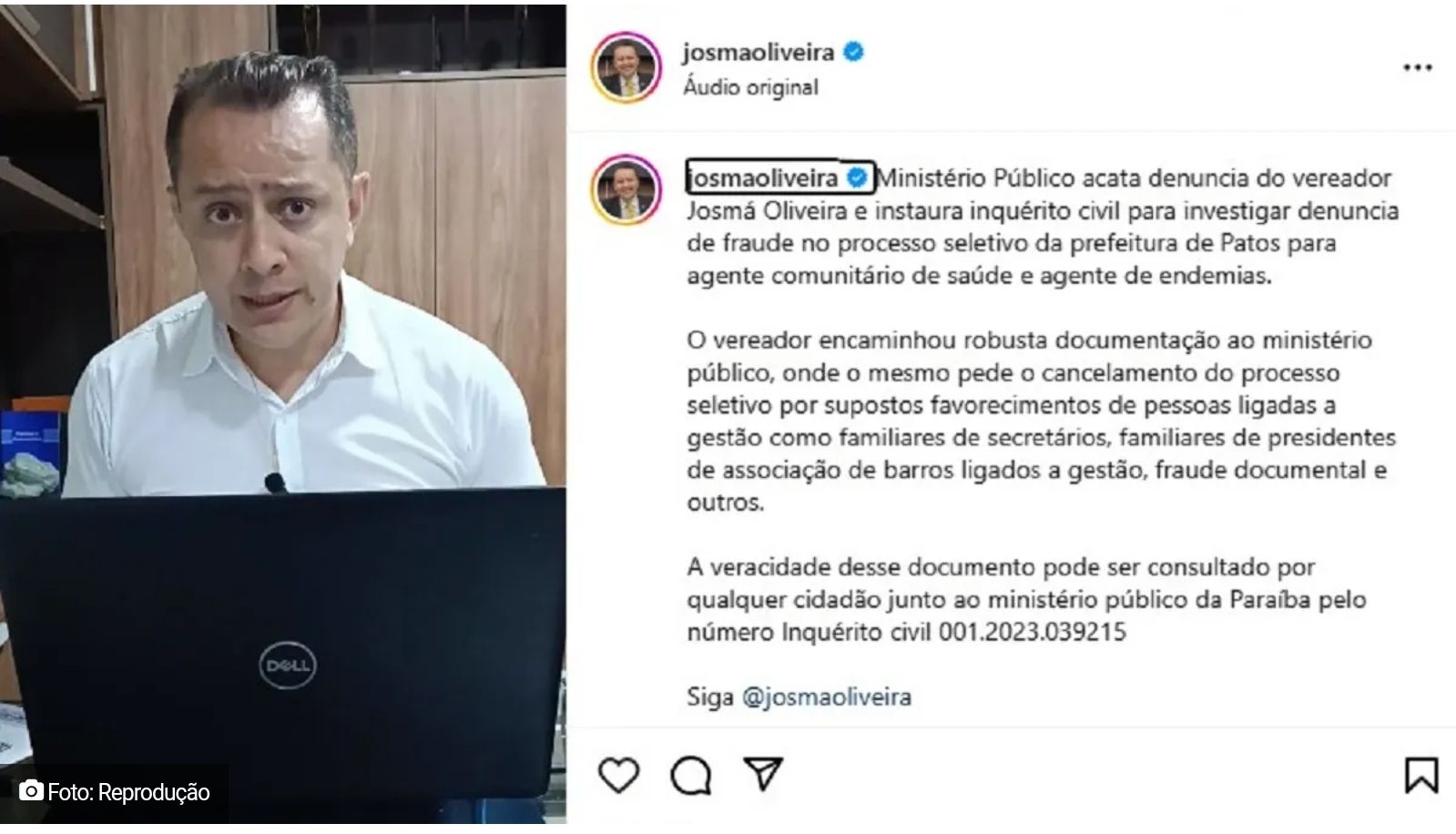Open the three-dot more options menu
Screen dimensions: 1456x834
[1417, 68]
